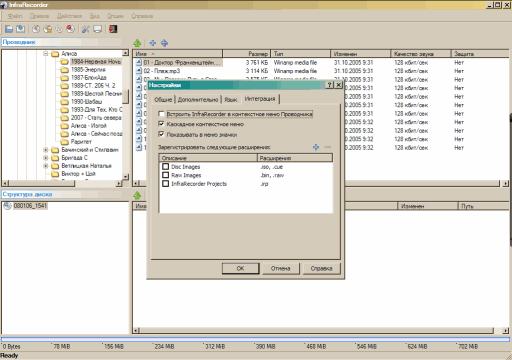
Task: Click the Exit door toolbar icon
Action: pyautogui.click(x=113, y=29)
